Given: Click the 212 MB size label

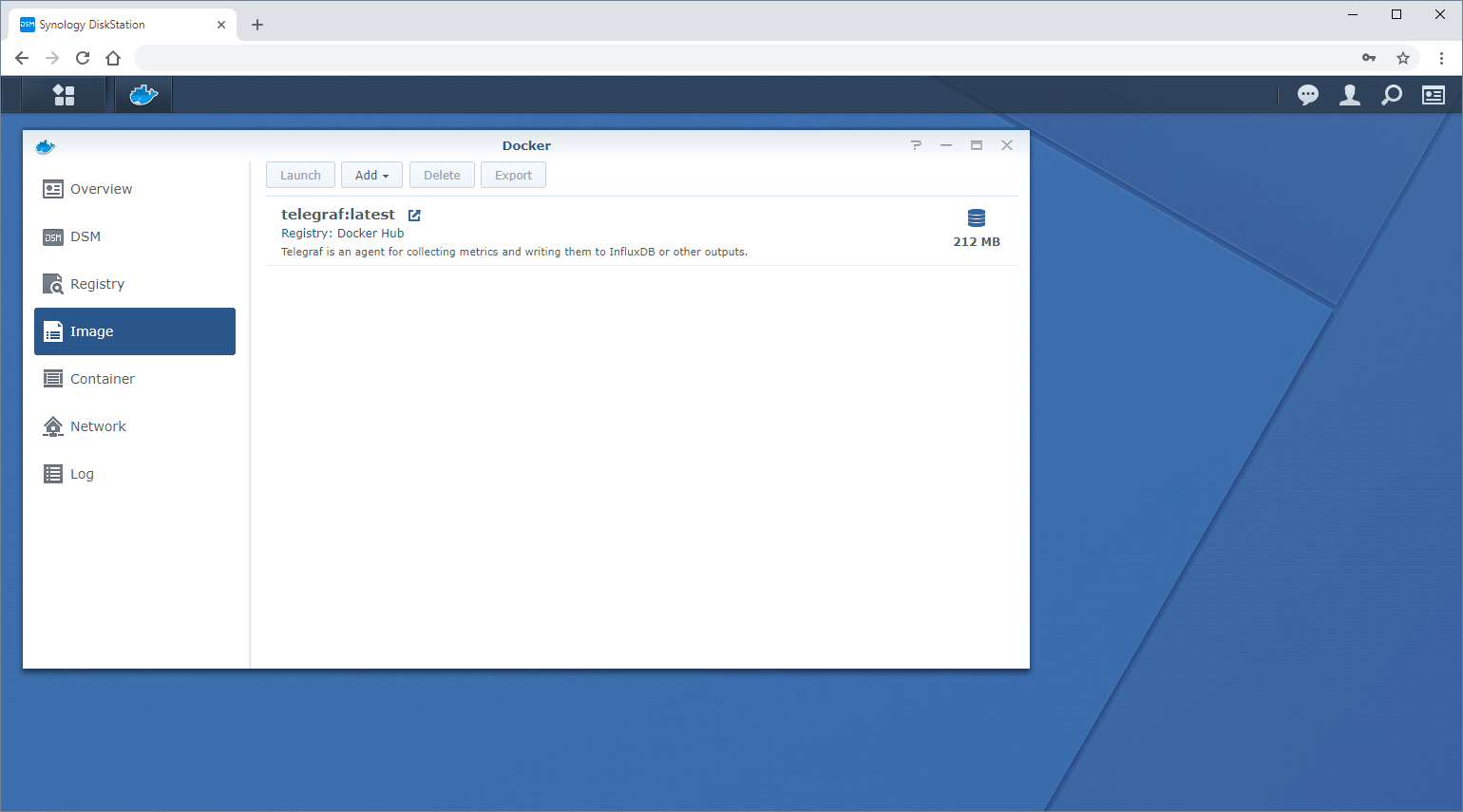Looking at the screenshot, I should click(977, 242).
